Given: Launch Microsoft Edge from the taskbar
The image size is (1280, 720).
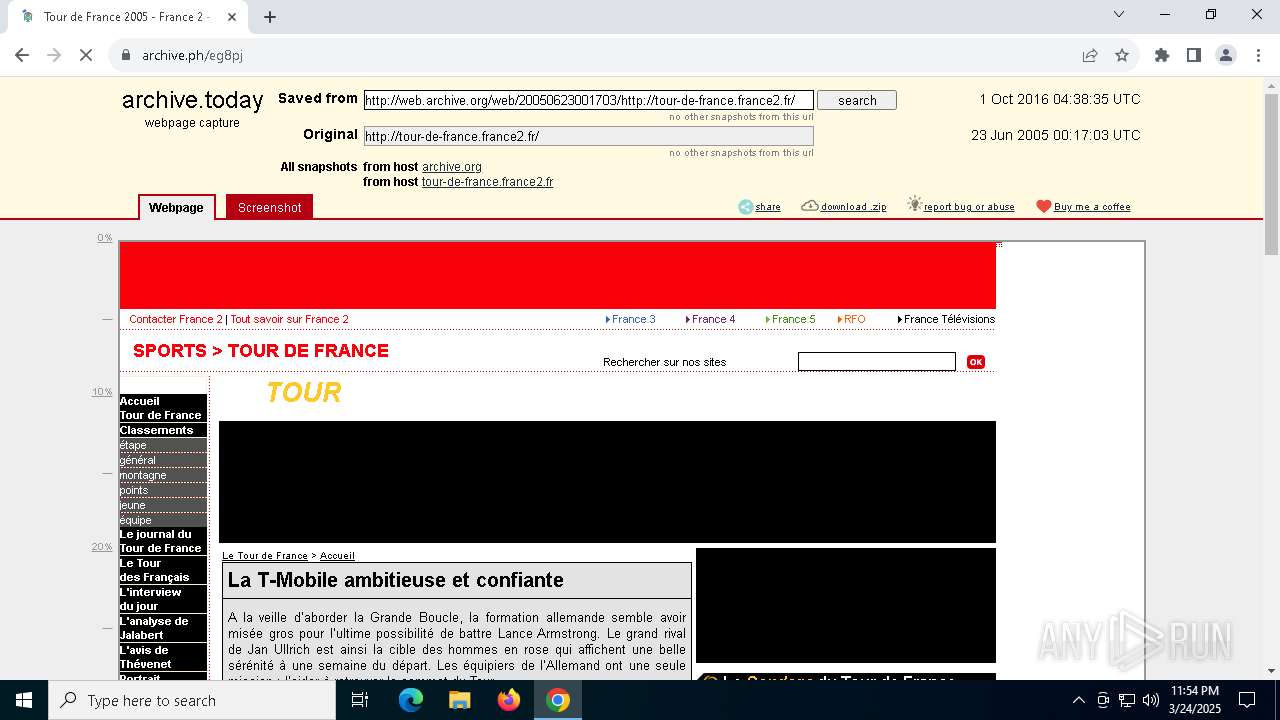Looking at the screenshot, I should pos(411,700).
